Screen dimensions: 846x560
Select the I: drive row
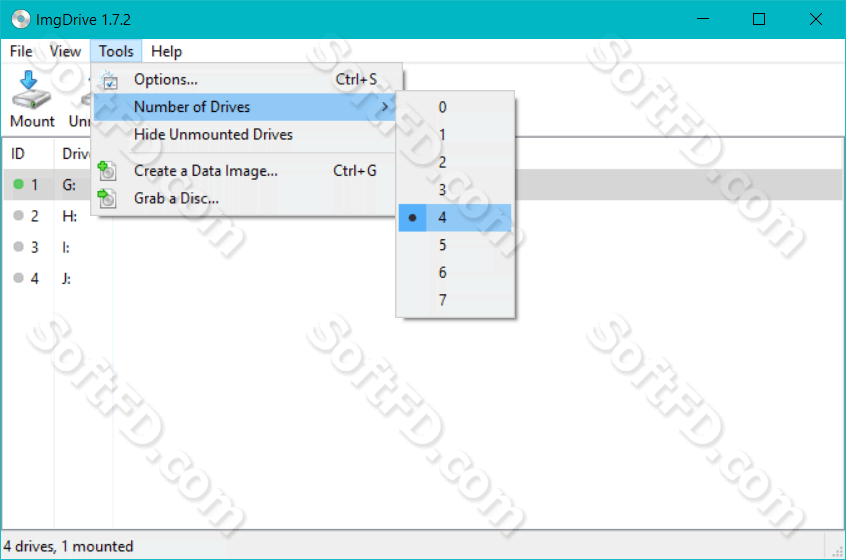point(423,247)
